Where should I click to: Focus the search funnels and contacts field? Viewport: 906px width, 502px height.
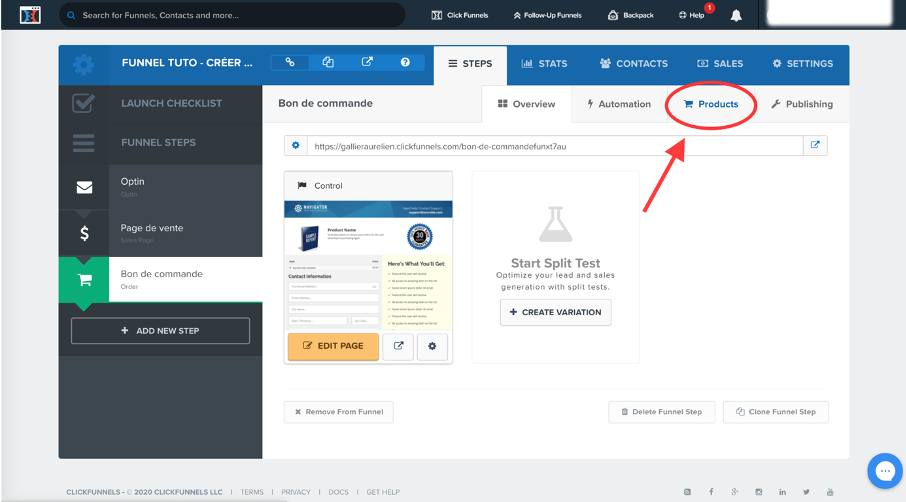pos(232,15)
